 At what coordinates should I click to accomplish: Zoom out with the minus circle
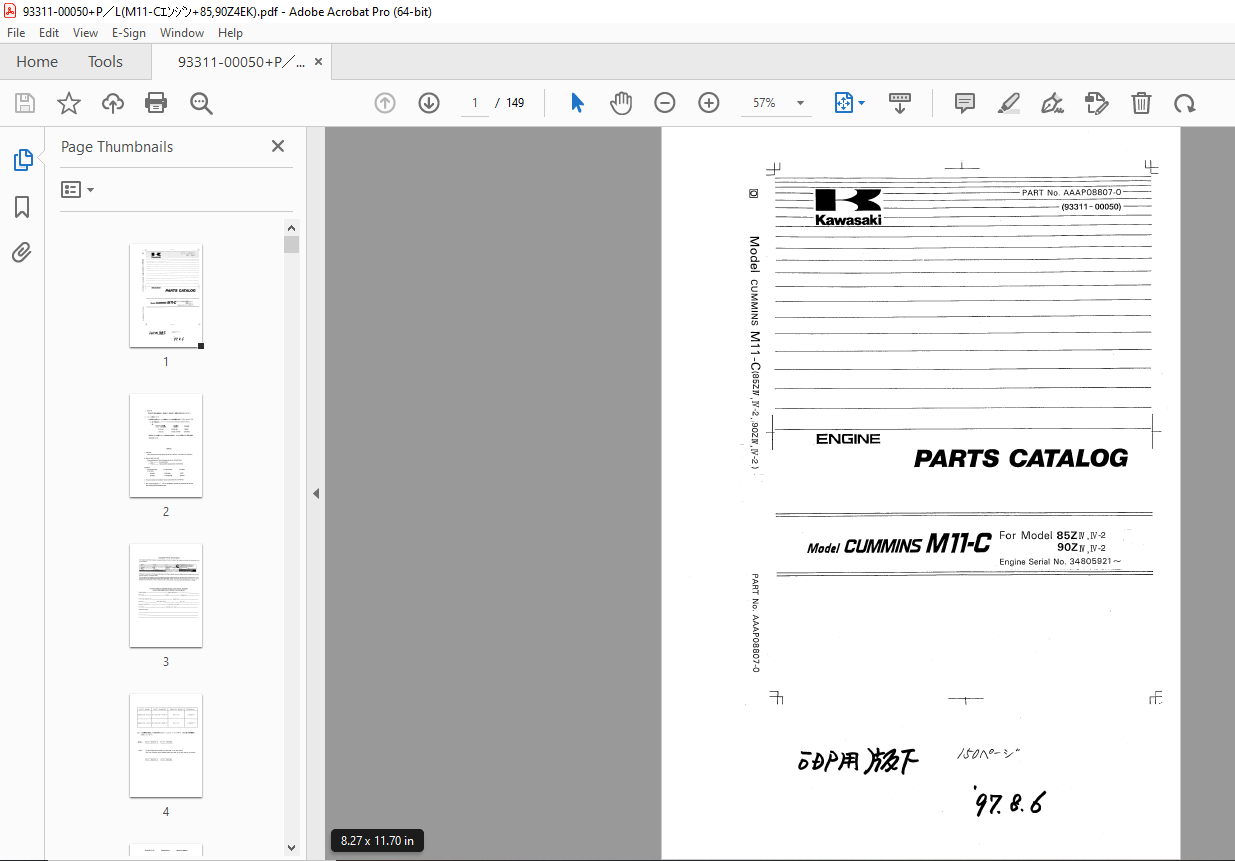[x=665, y=103]
